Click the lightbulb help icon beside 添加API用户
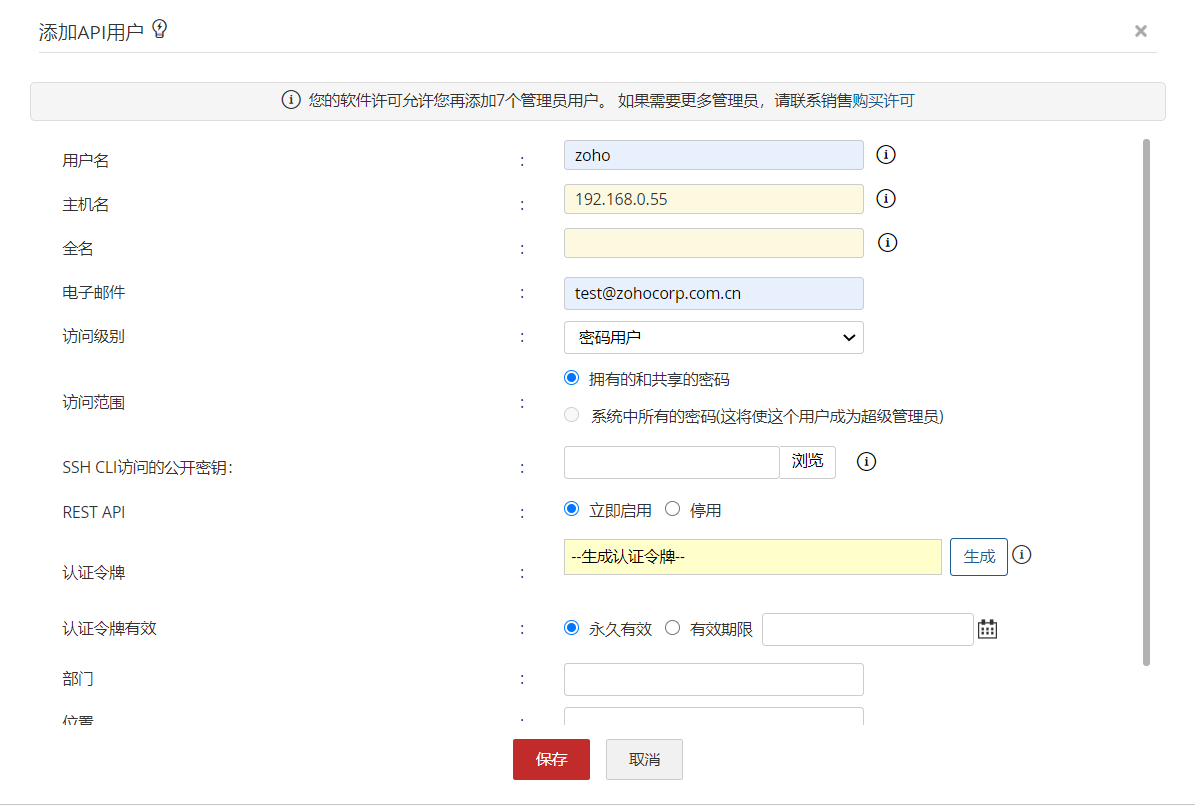 click(x=159, y=29)
